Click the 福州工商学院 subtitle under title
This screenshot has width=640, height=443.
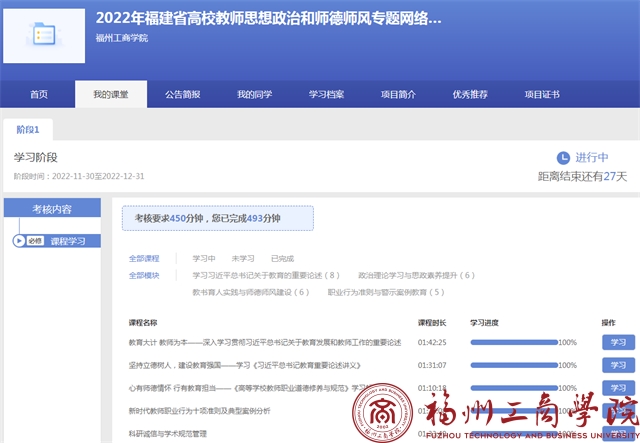point(122,38)
